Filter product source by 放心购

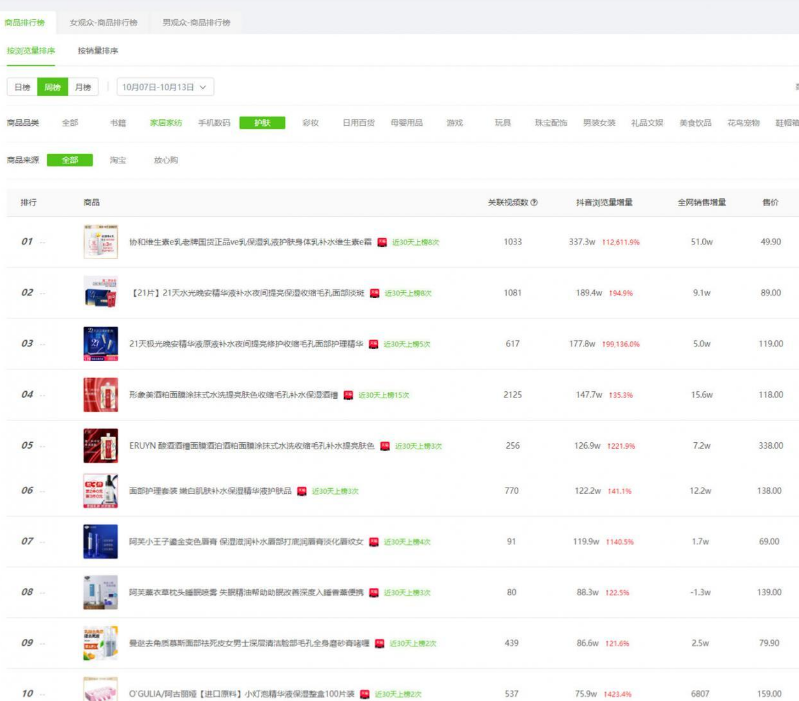coord(166,160)
